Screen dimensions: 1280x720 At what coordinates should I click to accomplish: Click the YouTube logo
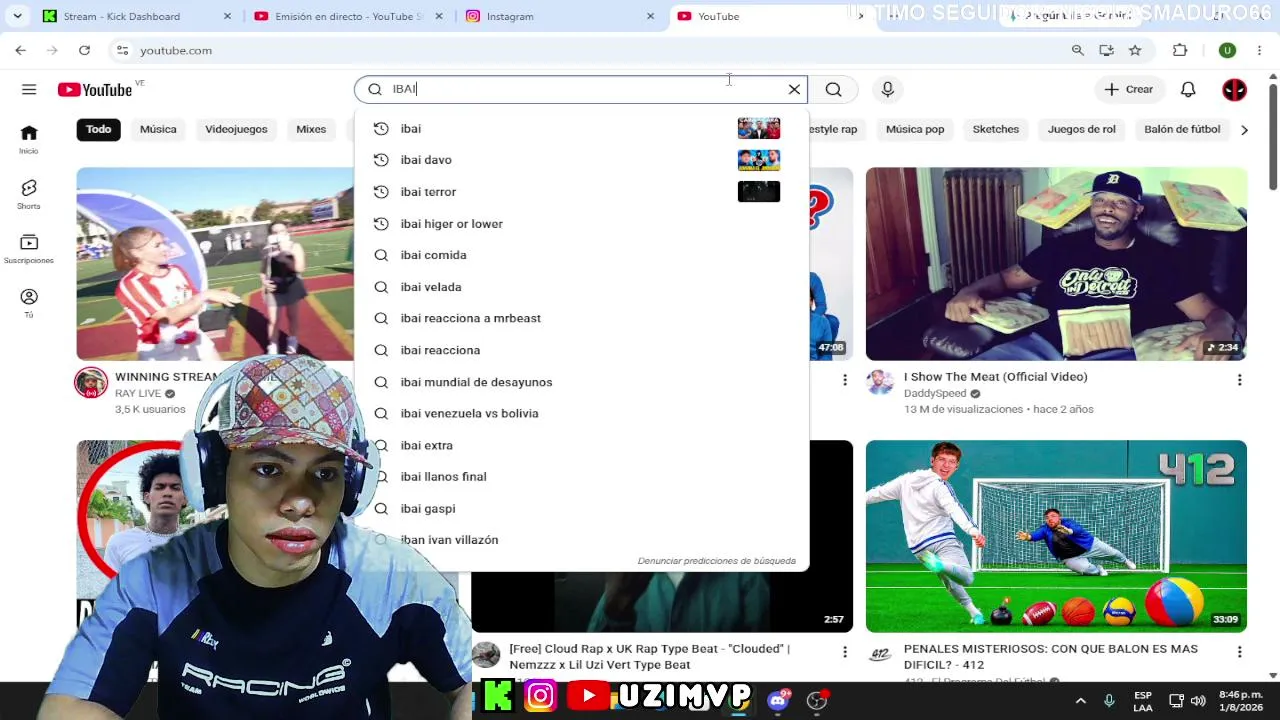point(95,90)
